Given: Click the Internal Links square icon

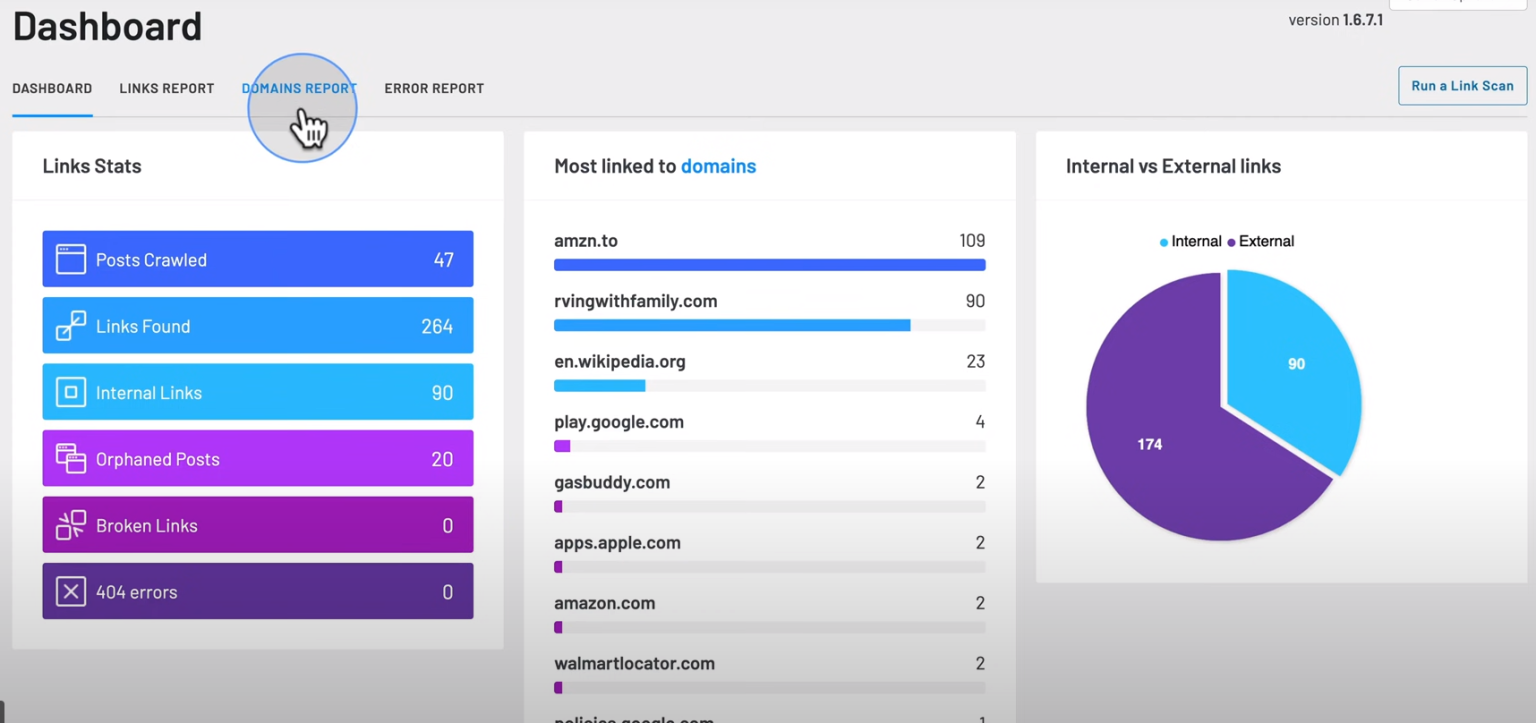Looking at the screenshot, I should 70,393.
